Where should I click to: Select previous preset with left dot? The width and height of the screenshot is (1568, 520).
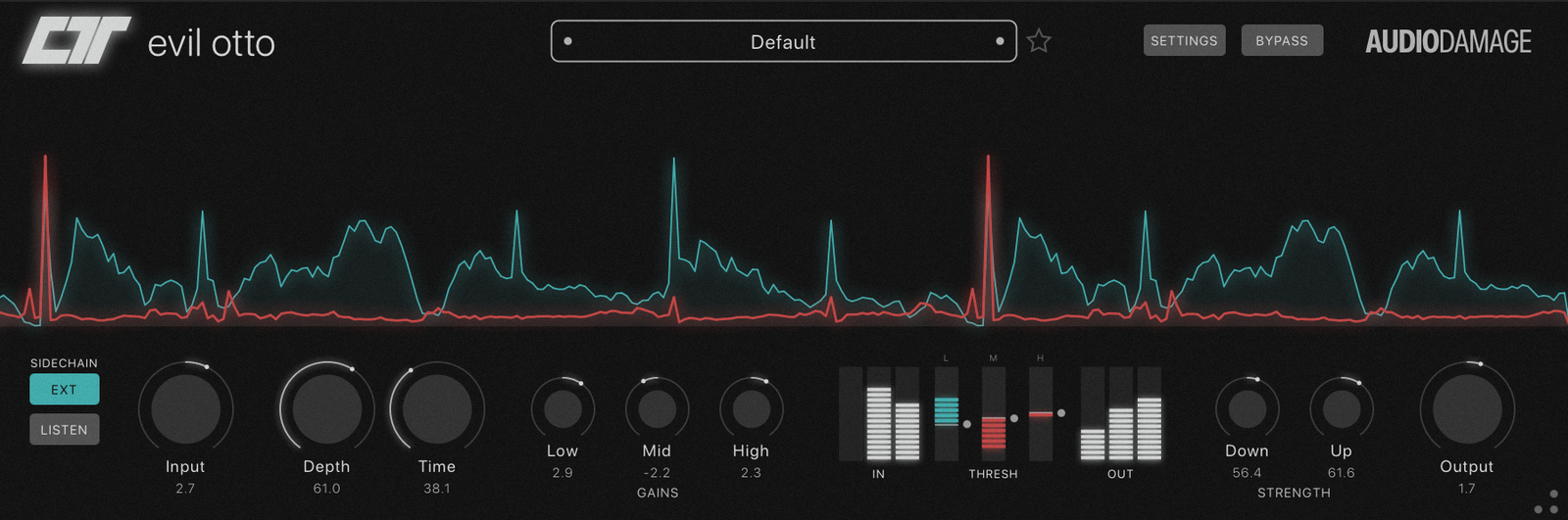coord(568,41)
